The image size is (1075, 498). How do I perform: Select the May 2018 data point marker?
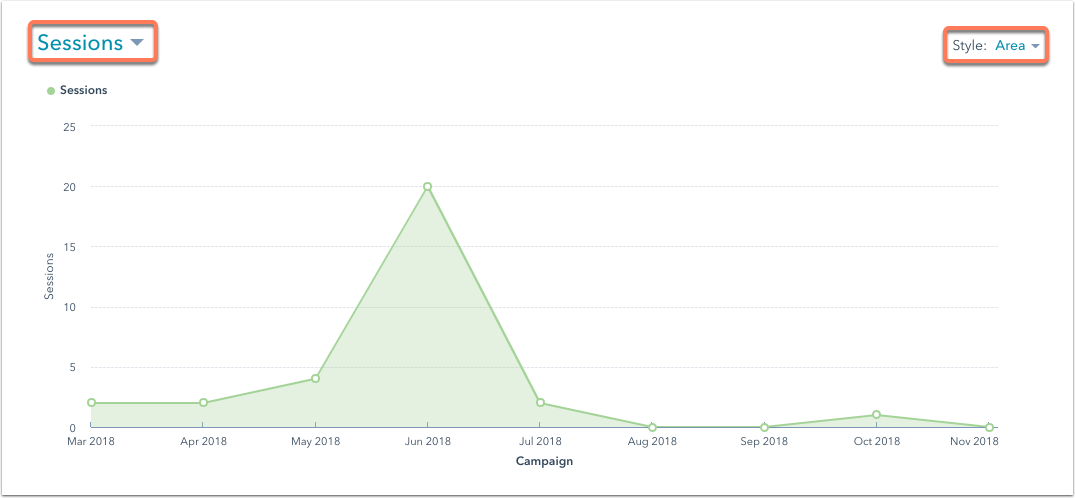pos(315,379)
